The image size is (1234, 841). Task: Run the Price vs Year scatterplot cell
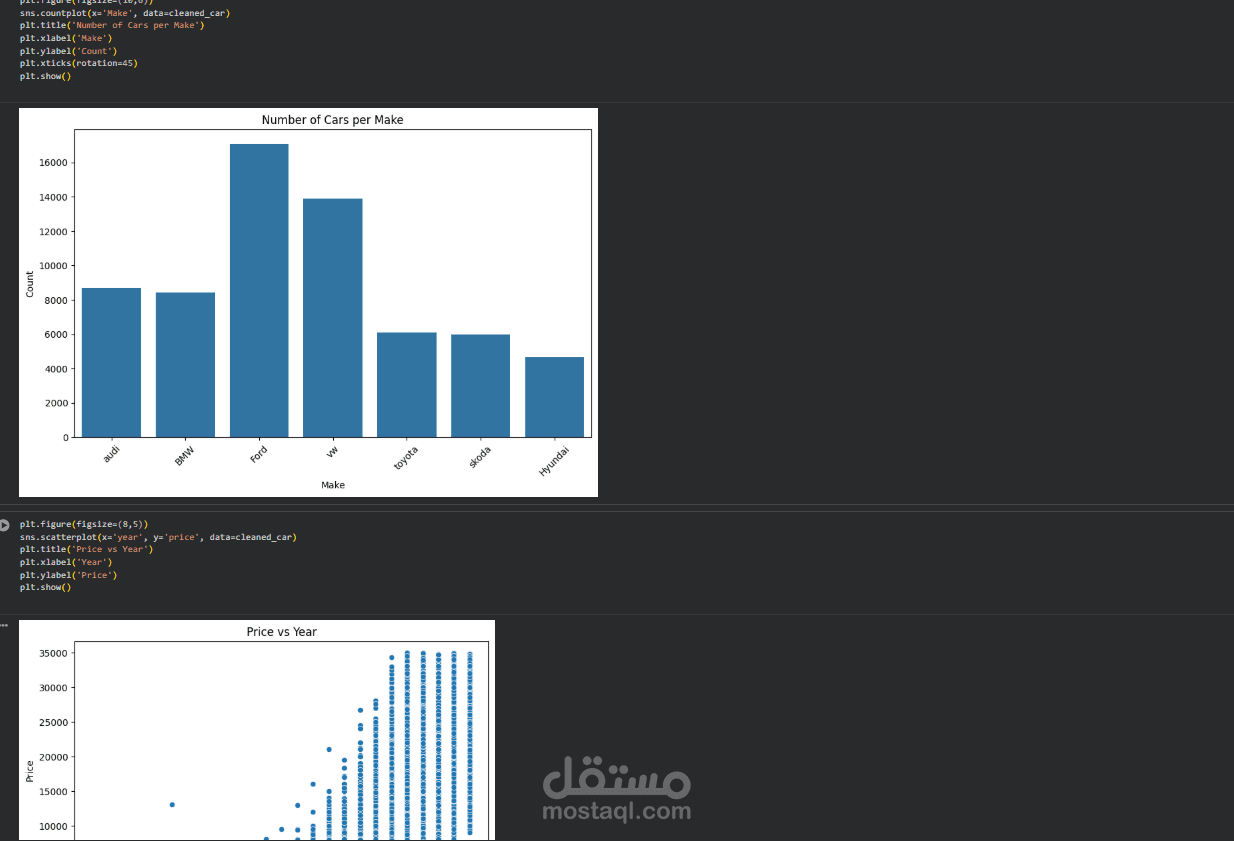point(4,525)
